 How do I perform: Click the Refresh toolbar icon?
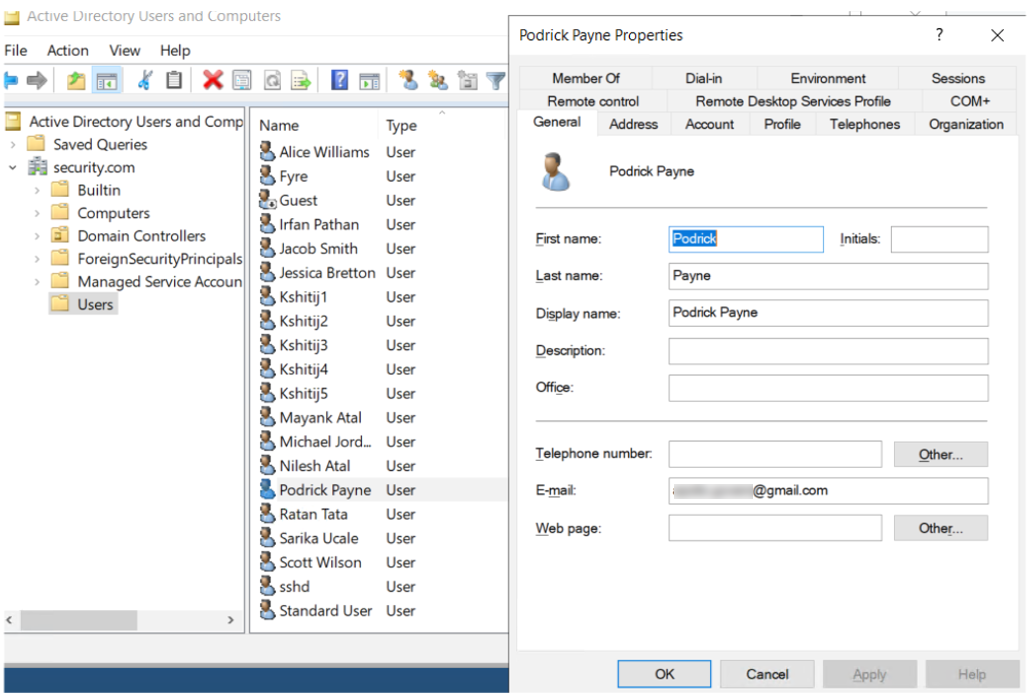(x=272, y=81)
